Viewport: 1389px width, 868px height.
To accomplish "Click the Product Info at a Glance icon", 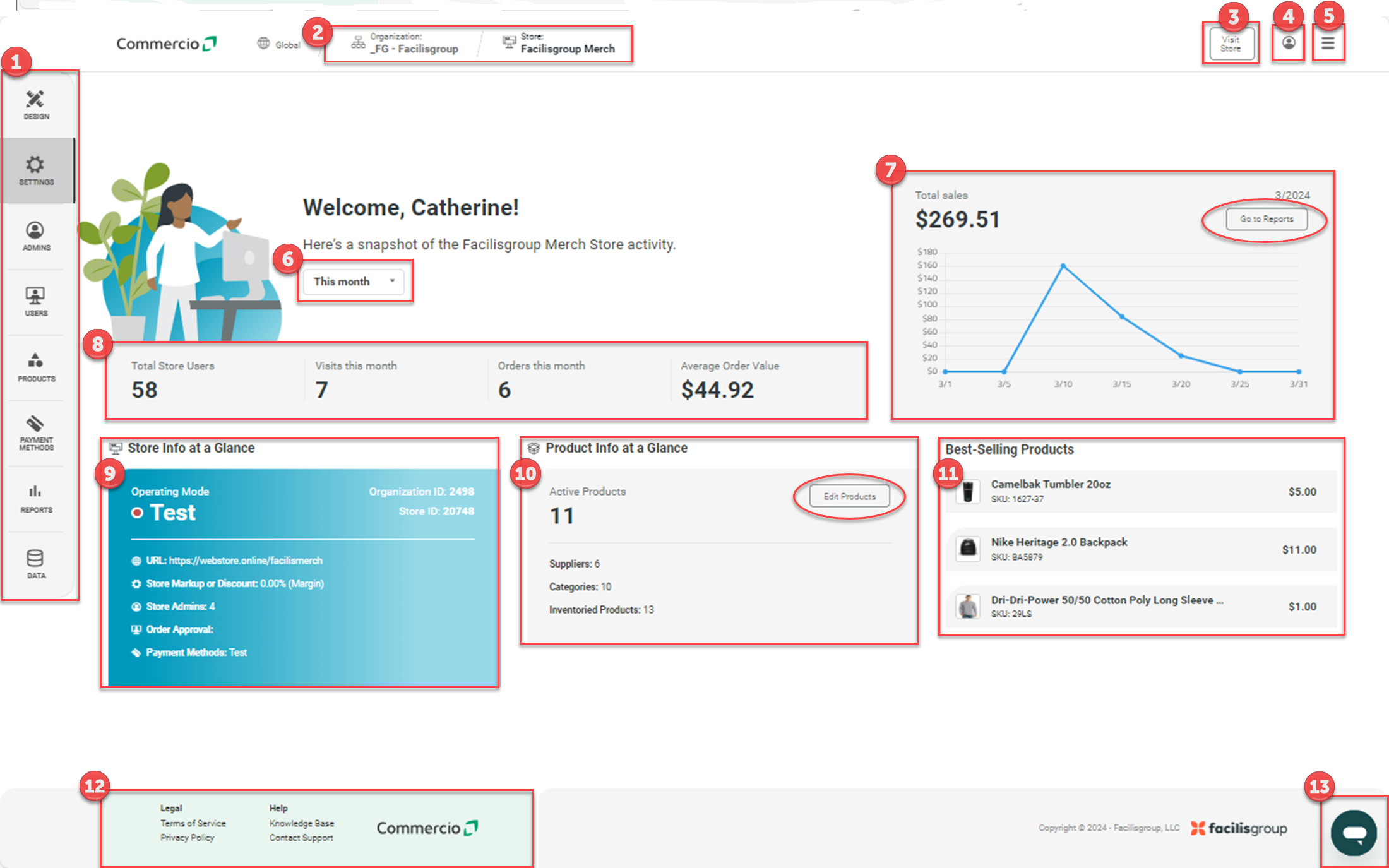I will tap(534, 448).
